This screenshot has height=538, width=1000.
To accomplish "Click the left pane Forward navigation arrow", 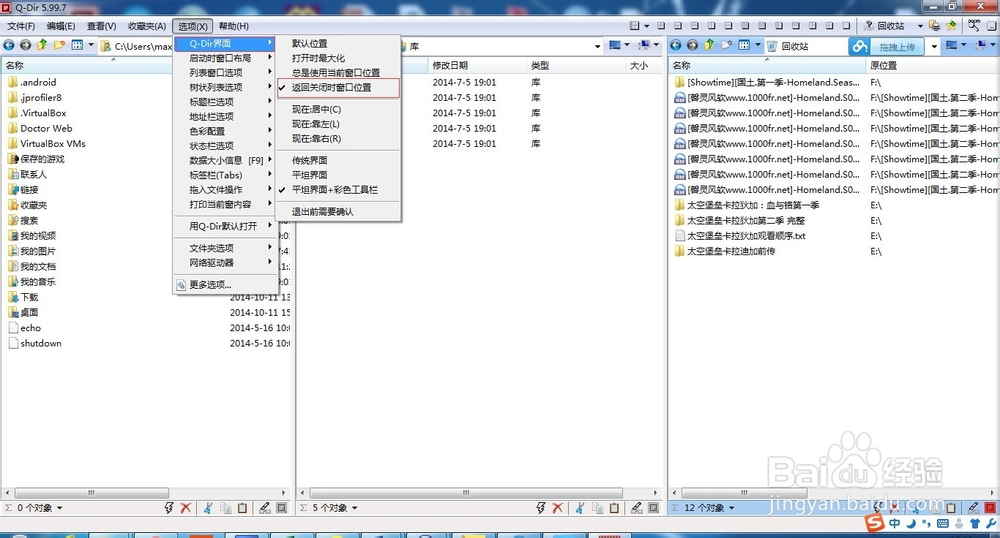I will pyautogui.click(x=26, y=45).
